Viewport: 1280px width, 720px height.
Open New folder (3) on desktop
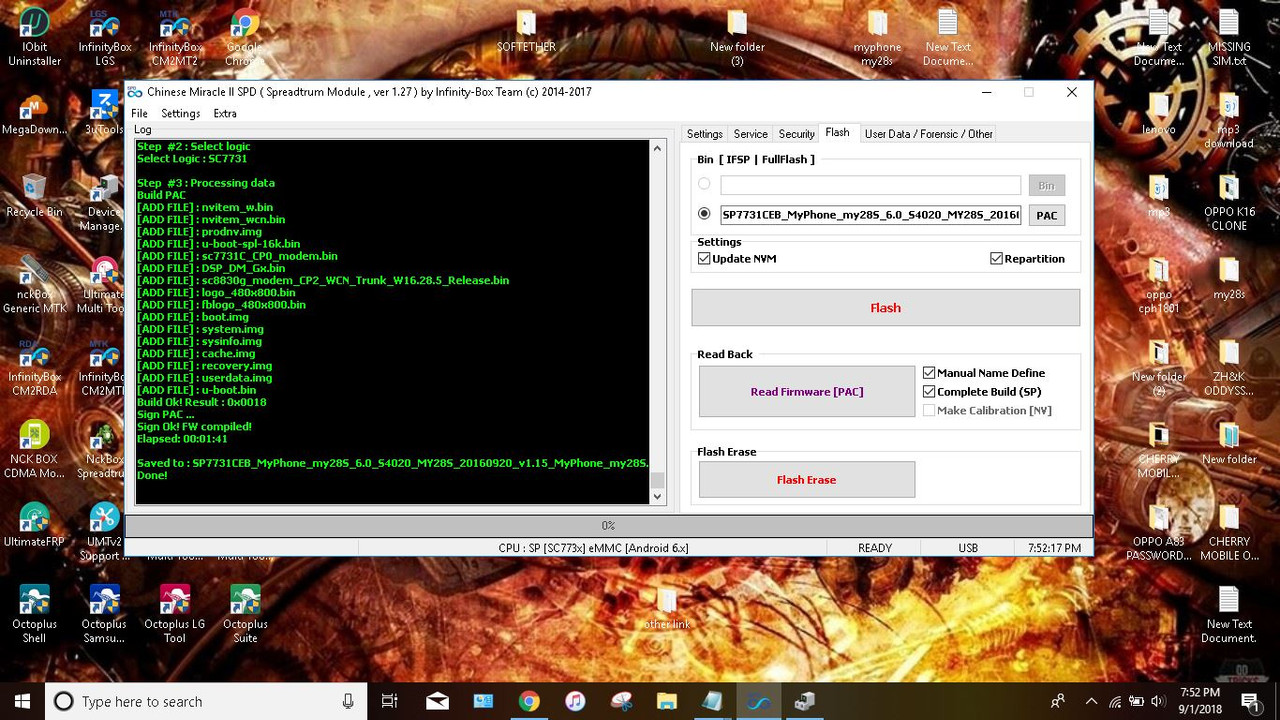tap(737, 38)
